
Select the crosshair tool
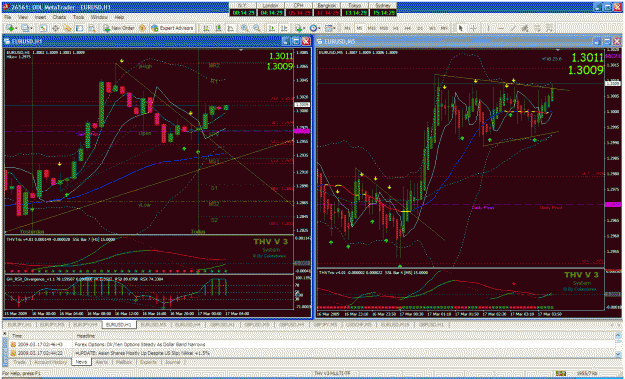click(473, 28)
